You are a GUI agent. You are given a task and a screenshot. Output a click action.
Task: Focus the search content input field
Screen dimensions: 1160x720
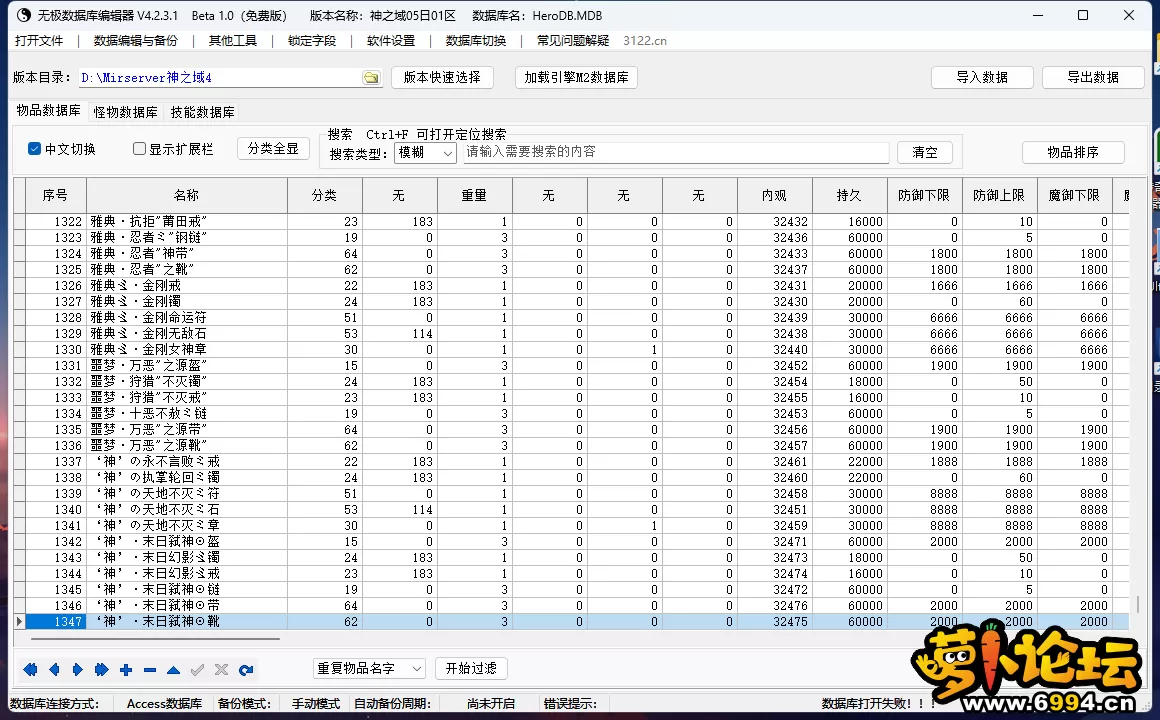coord(675,152)
